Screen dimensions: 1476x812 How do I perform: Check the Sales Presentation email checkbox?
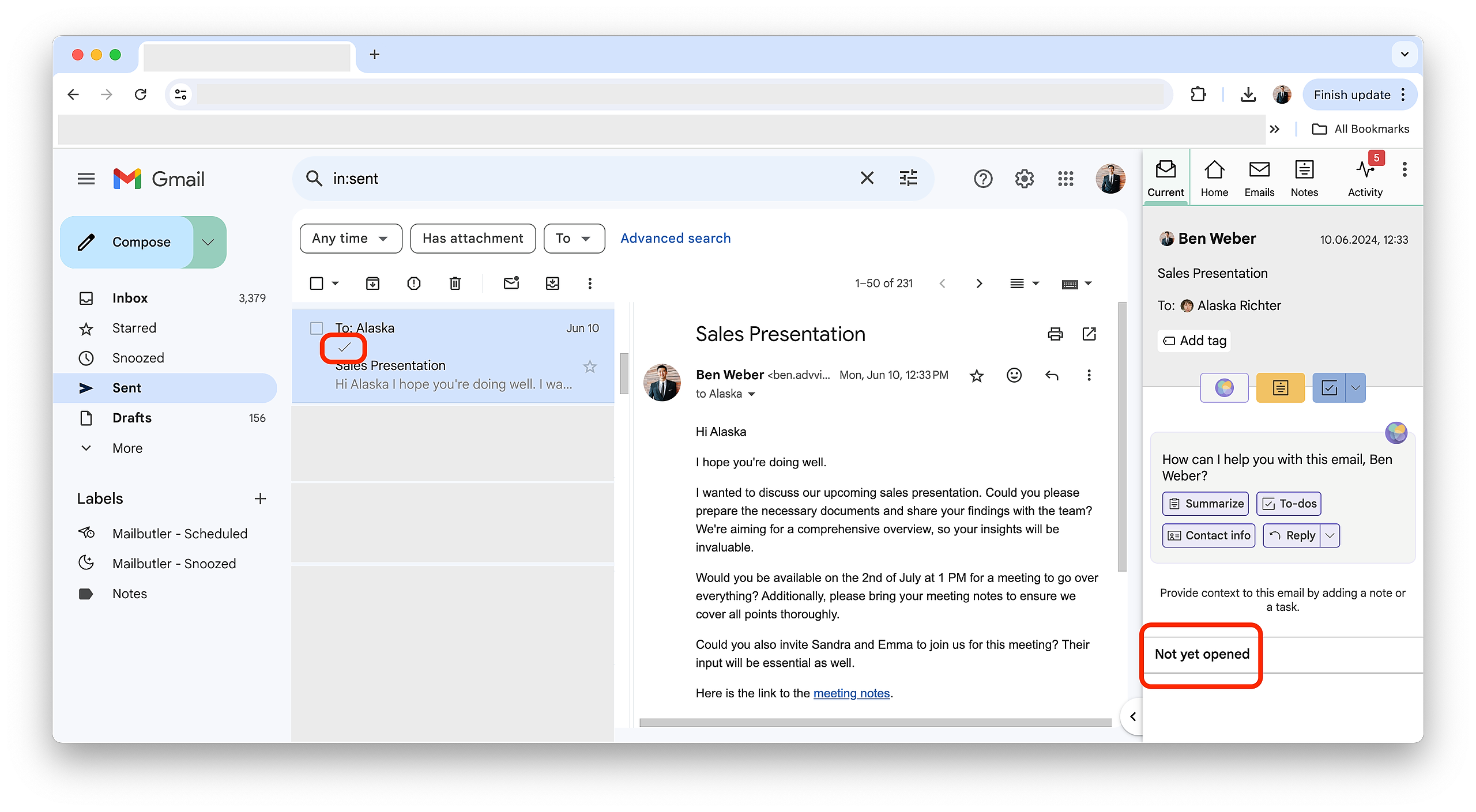pyautogui.click(x=317, y=328)
